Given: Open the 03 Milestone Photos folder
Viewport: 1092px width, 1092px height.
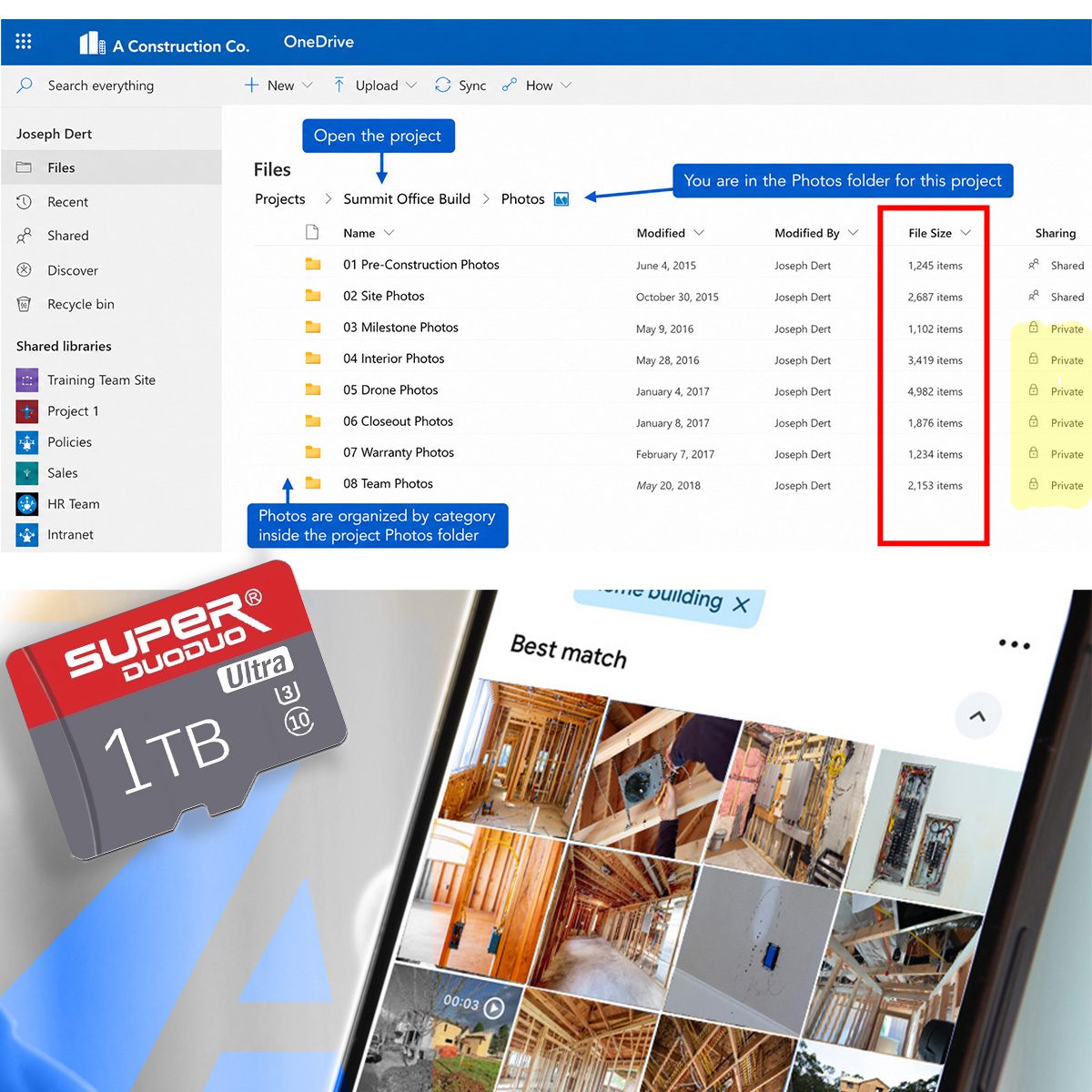Looking at the screenshot, I should click(x=400, y=328).
